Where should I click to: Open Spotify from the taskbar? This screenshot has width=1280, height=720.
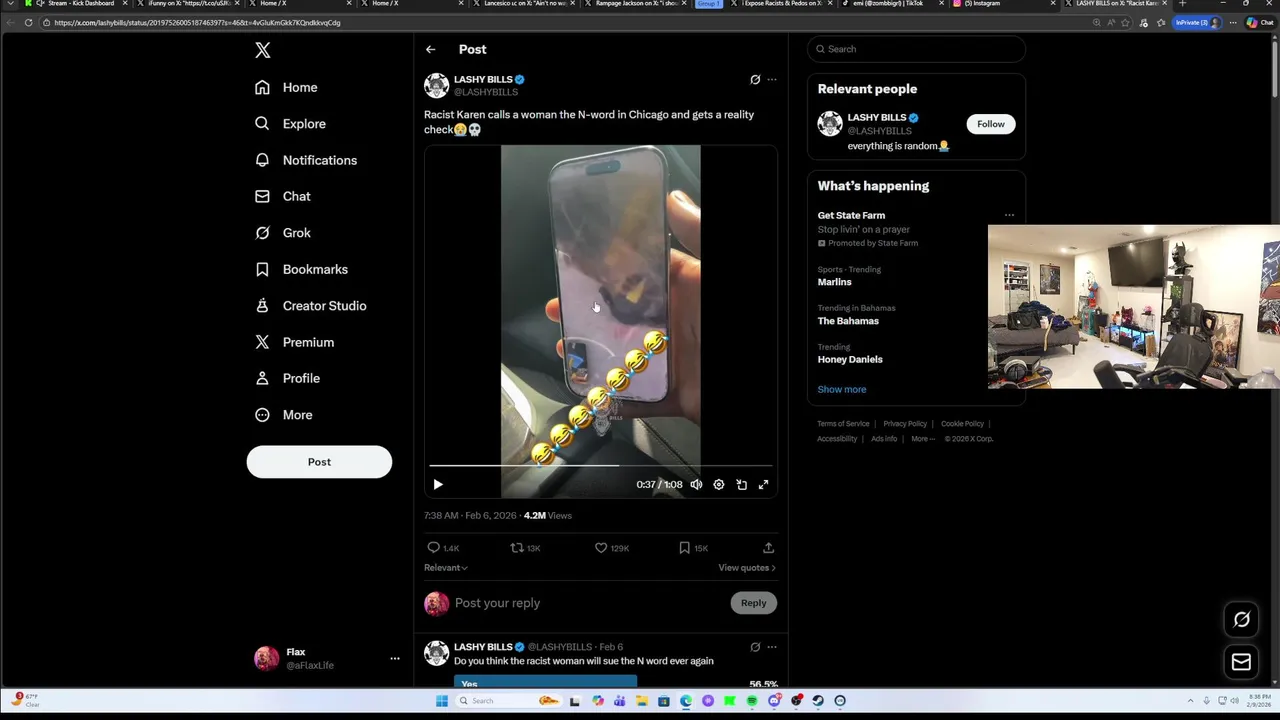click(751, 701)
